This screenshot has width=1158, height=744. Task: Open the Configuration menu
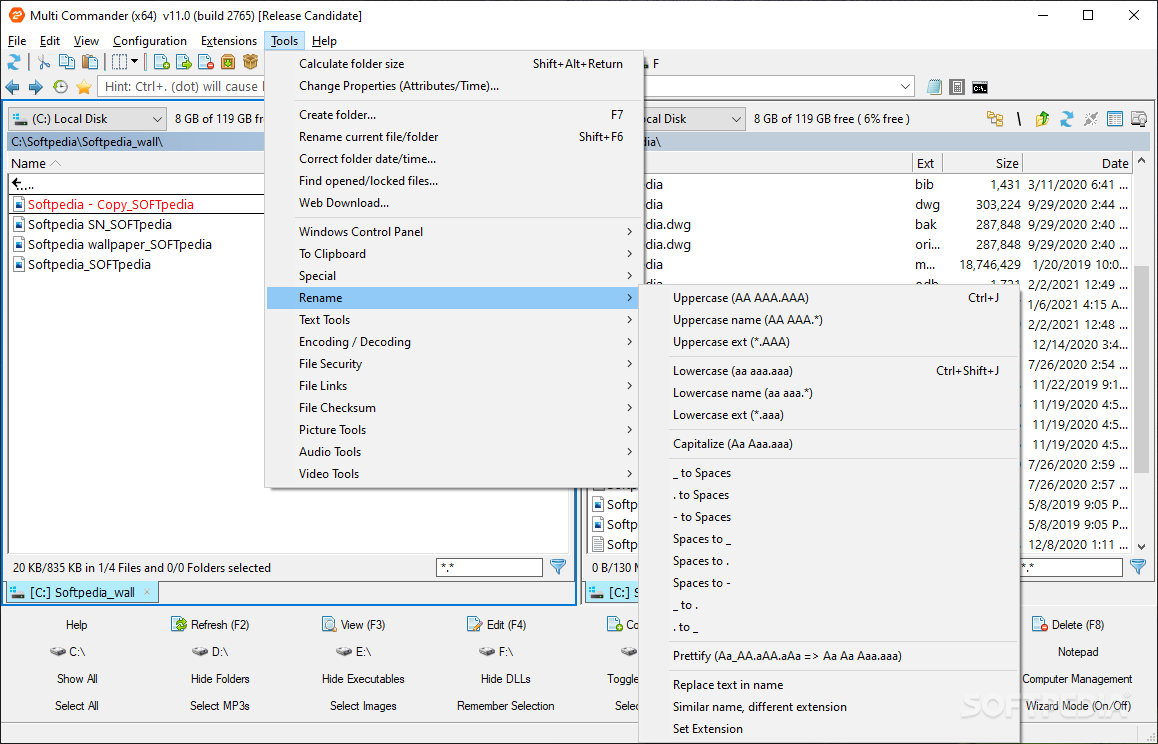[150, 41]
